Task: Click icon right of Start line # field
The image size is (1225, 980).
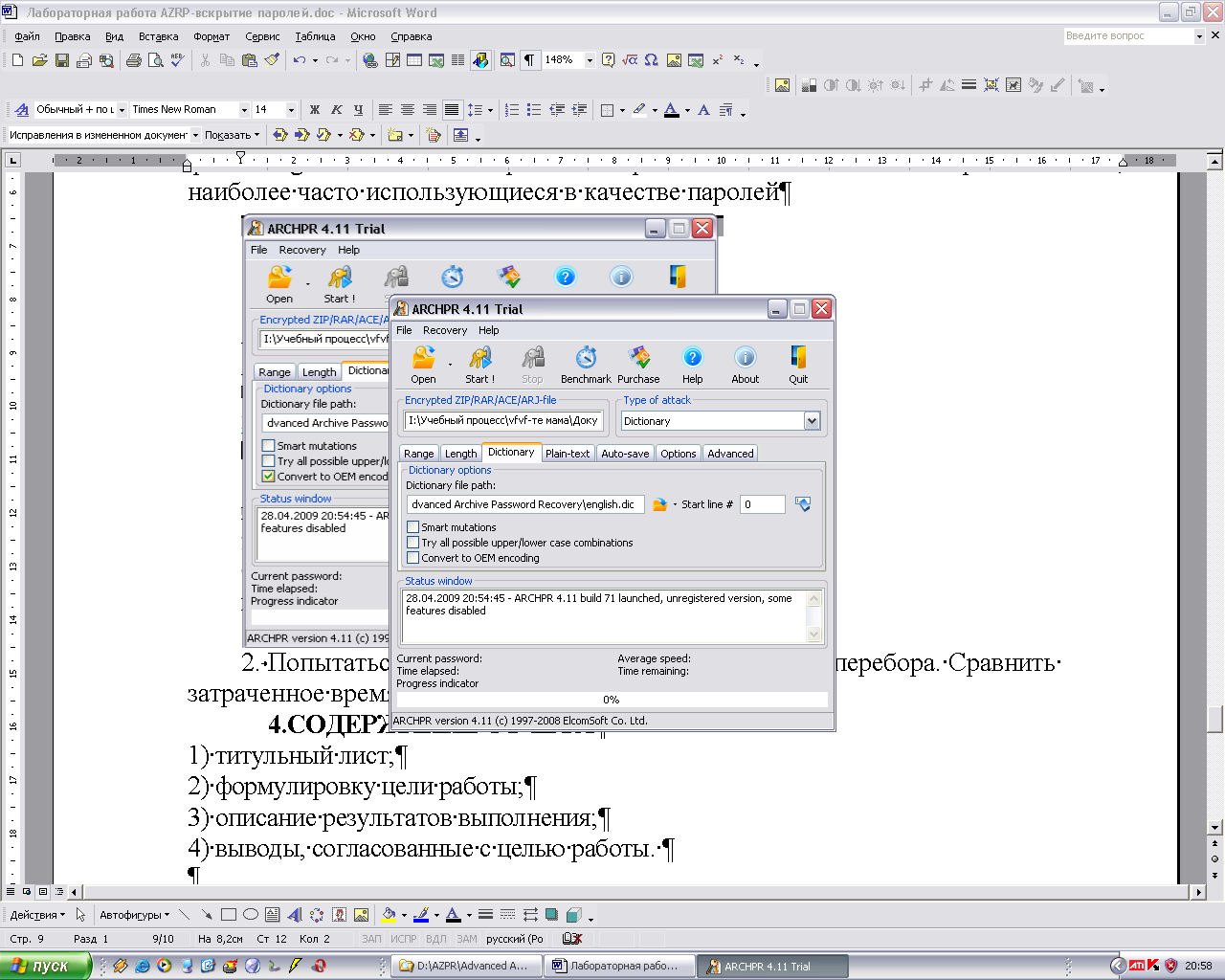Action: pos(803,504)
